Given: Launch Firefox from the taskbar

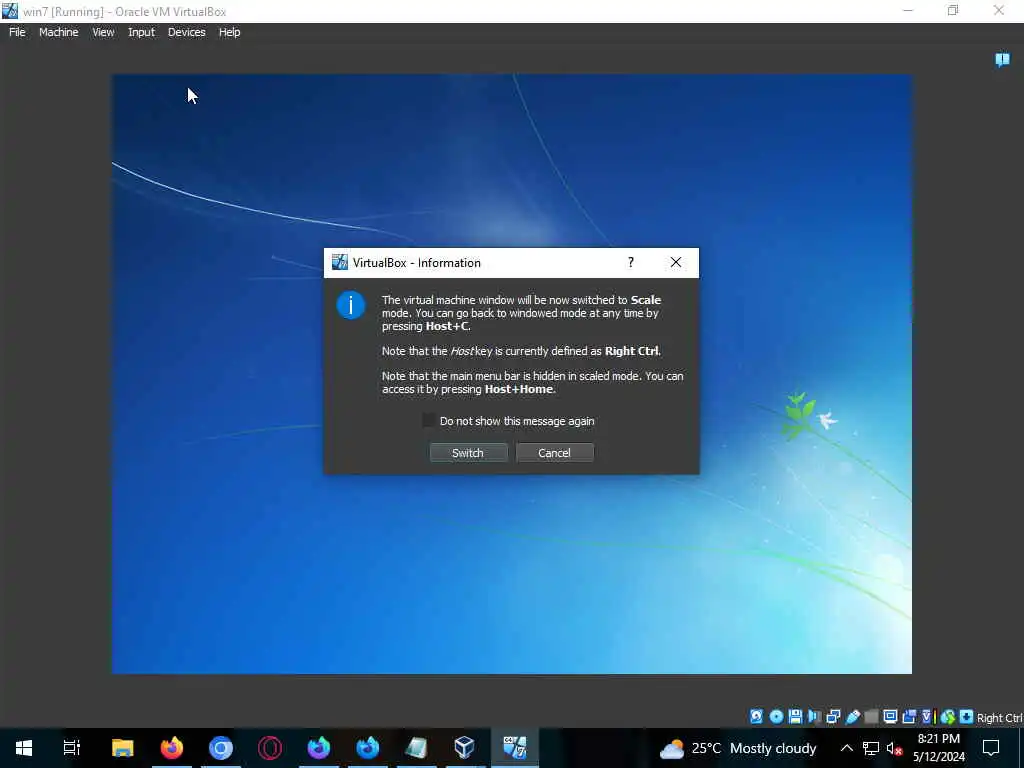Looking at the screenshot, I should 172,748.
